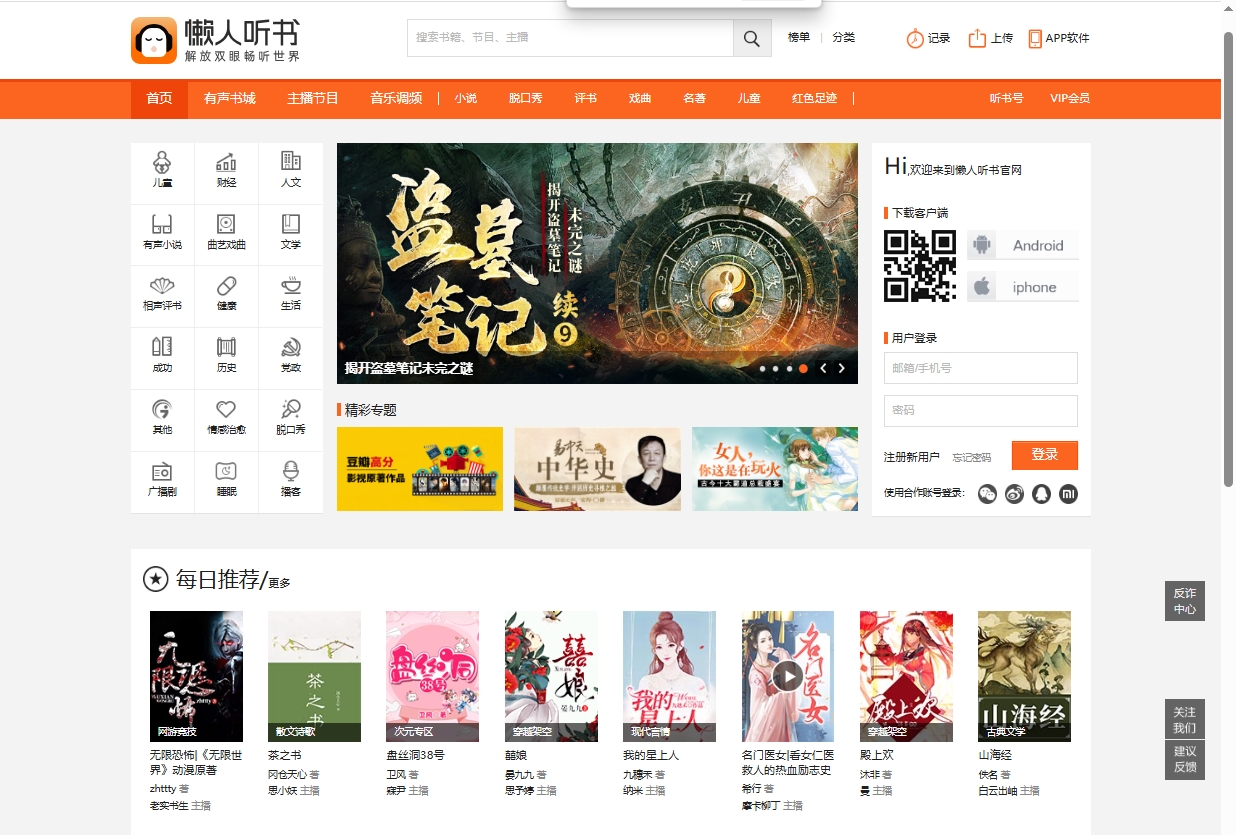Log in with Weibo icon

pos(1014,494)
